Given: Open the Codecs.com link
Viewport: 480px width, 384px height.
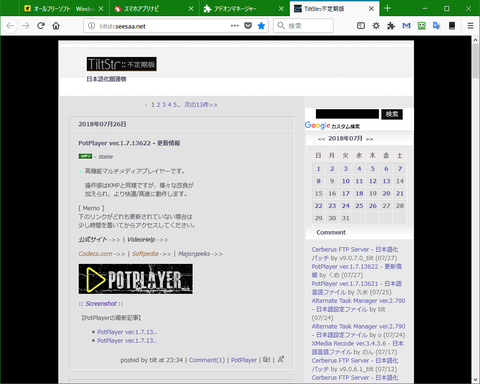Looking at the screenshot, I should coord(95,254).
